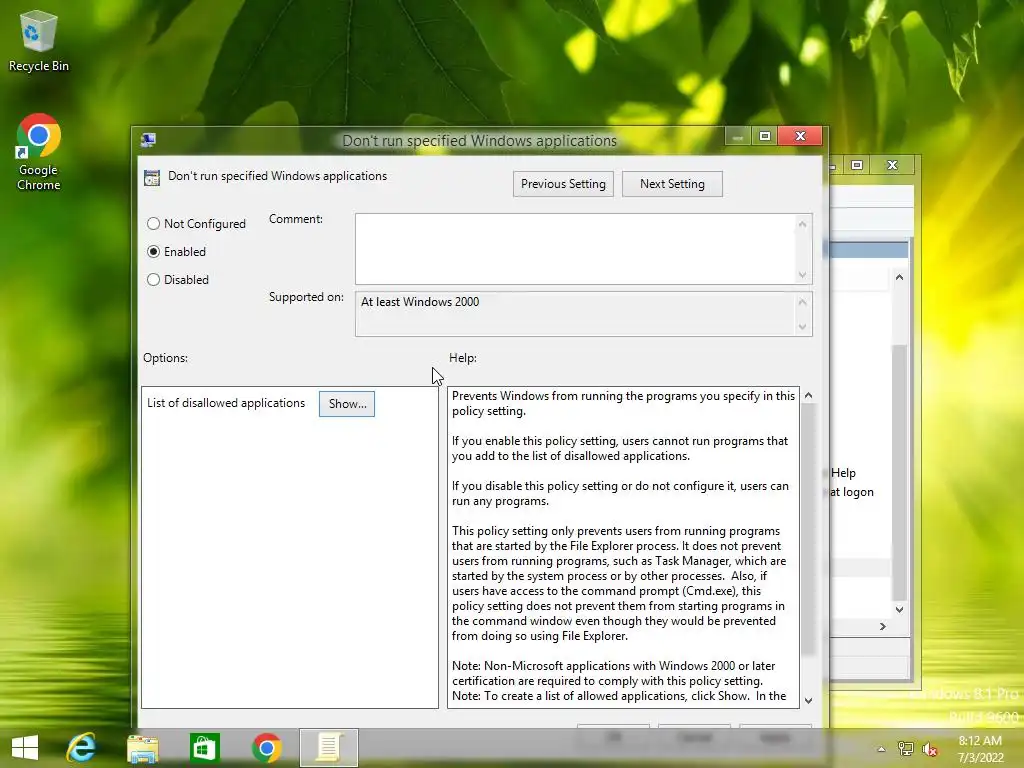Click the Comment box down arrow

(803, 275)
